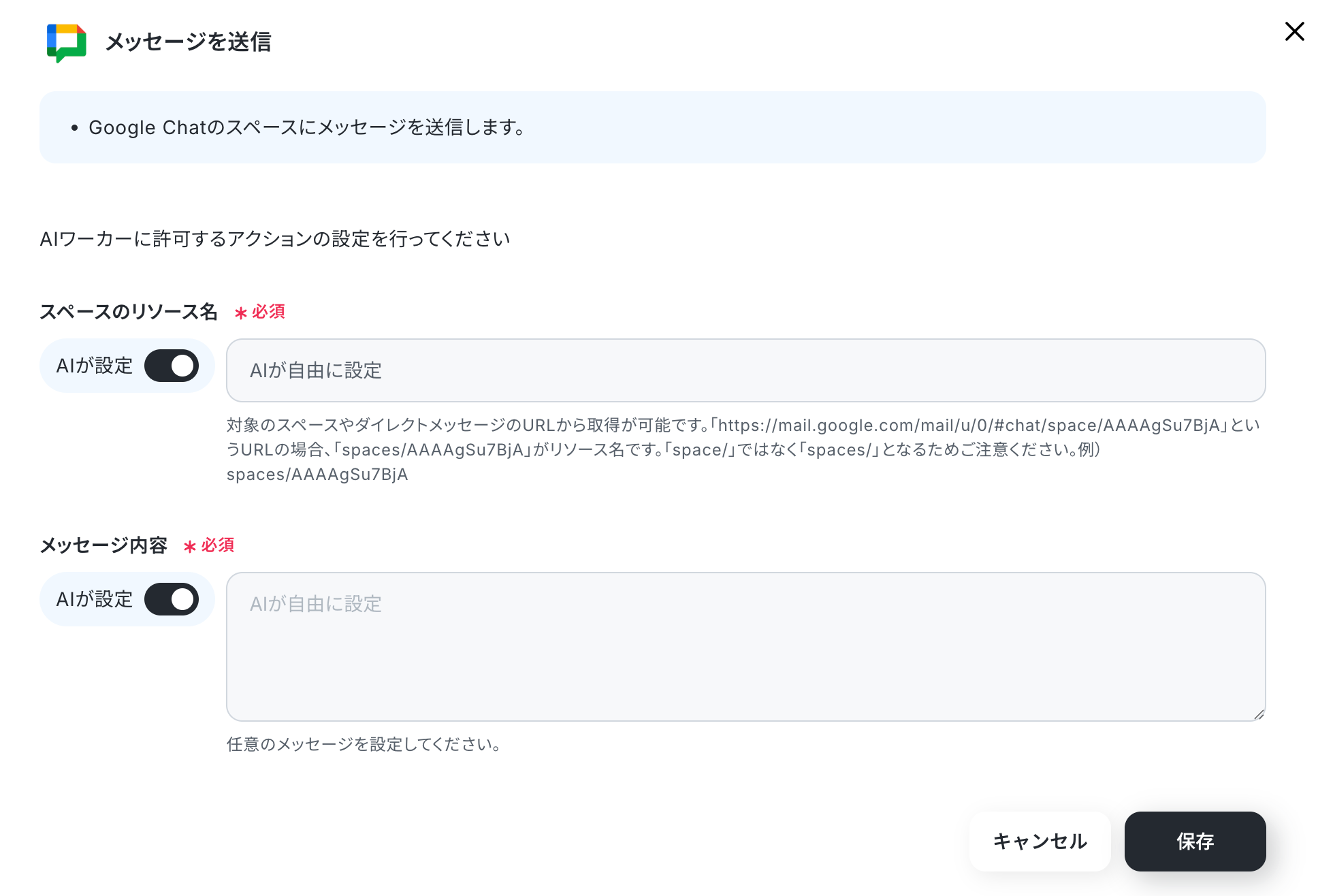Screen dimensions: 1318x896
Task: Click the AIワーカー action settings instruction text
Action: tap(275, 239)
